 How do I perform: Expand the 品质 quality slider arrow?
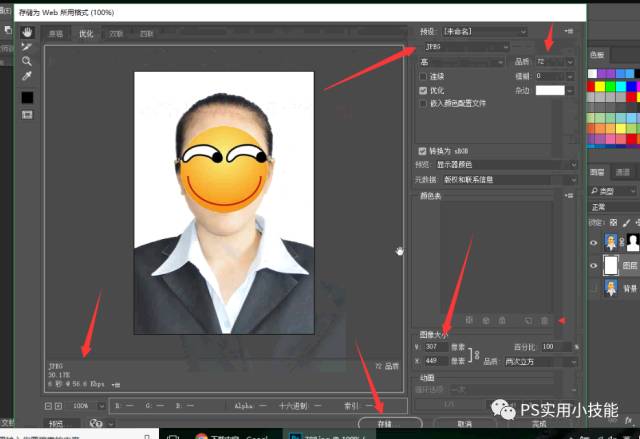[570, 62]
